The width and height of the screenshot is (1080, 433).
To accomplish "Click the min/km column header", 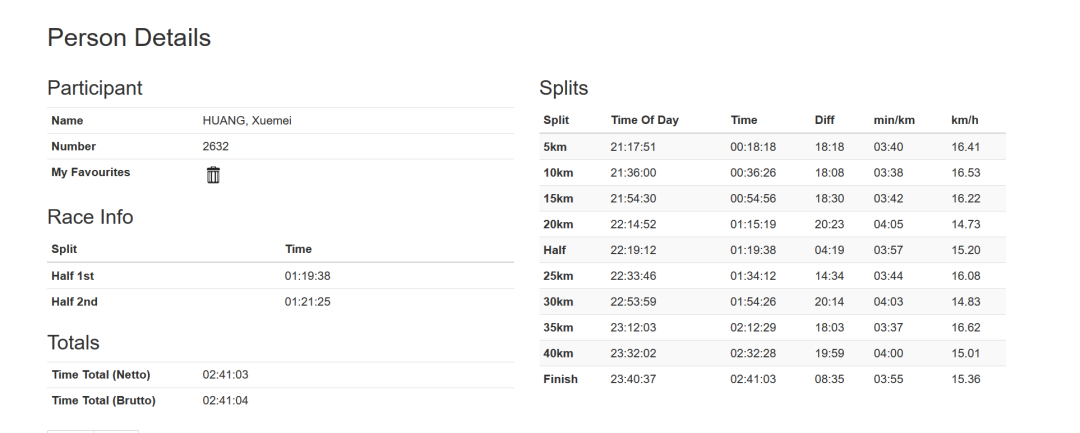I will click(894, 120).
